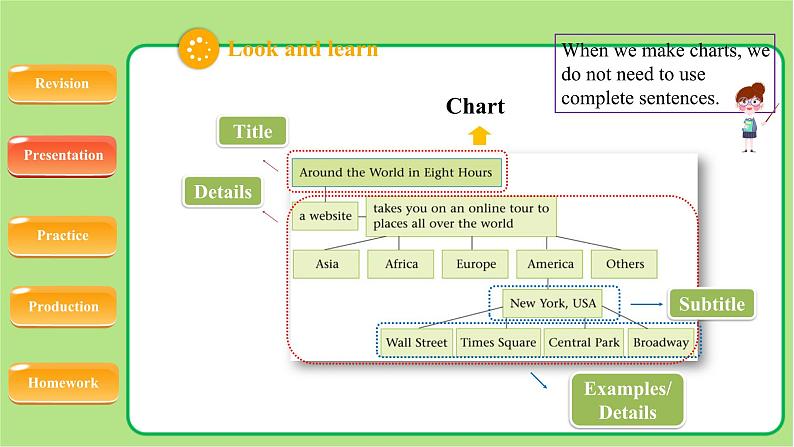Click the Times Square box
This screenshot has height=447, width=794.
[498, 342]
